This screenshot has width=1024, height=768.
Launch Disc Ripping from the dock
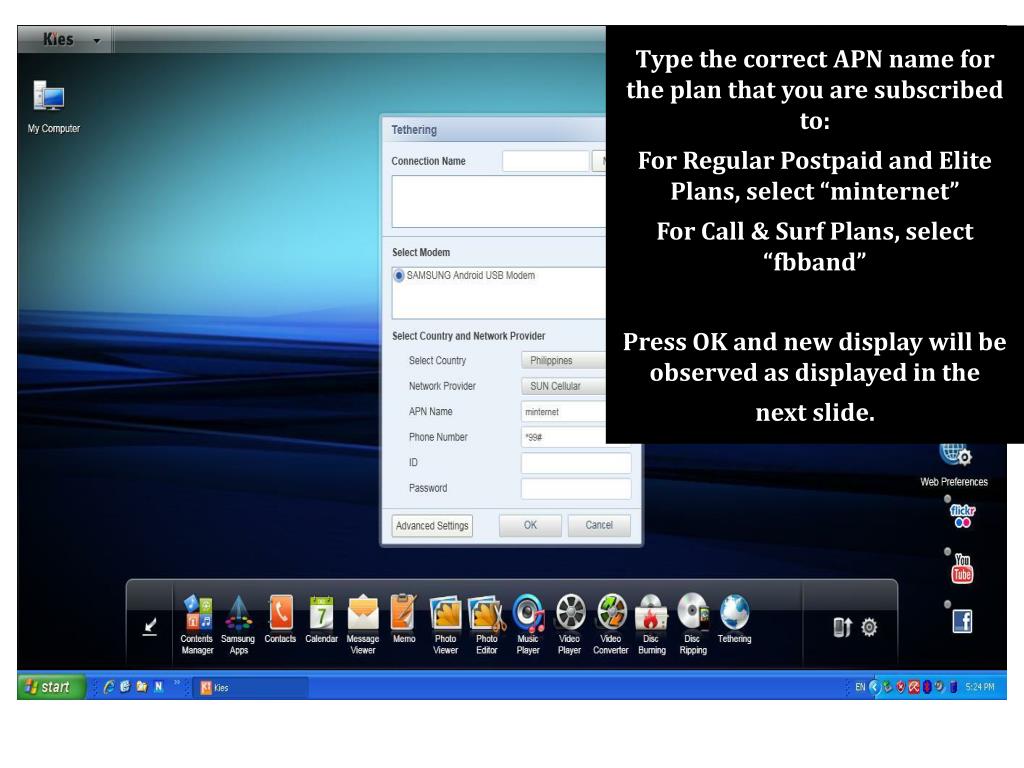(x=693, y=623)
